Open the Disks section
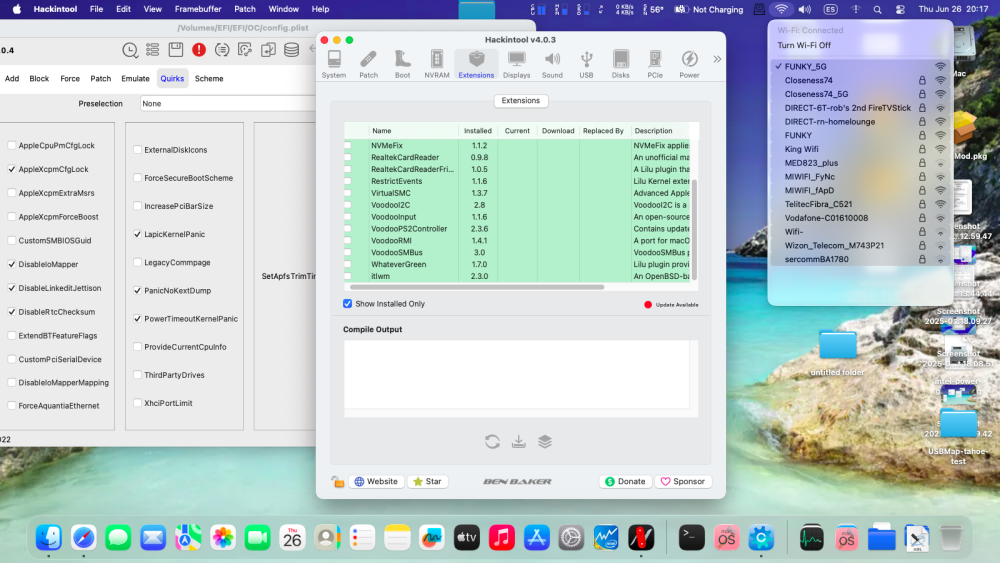 click(x=621, y=64)
